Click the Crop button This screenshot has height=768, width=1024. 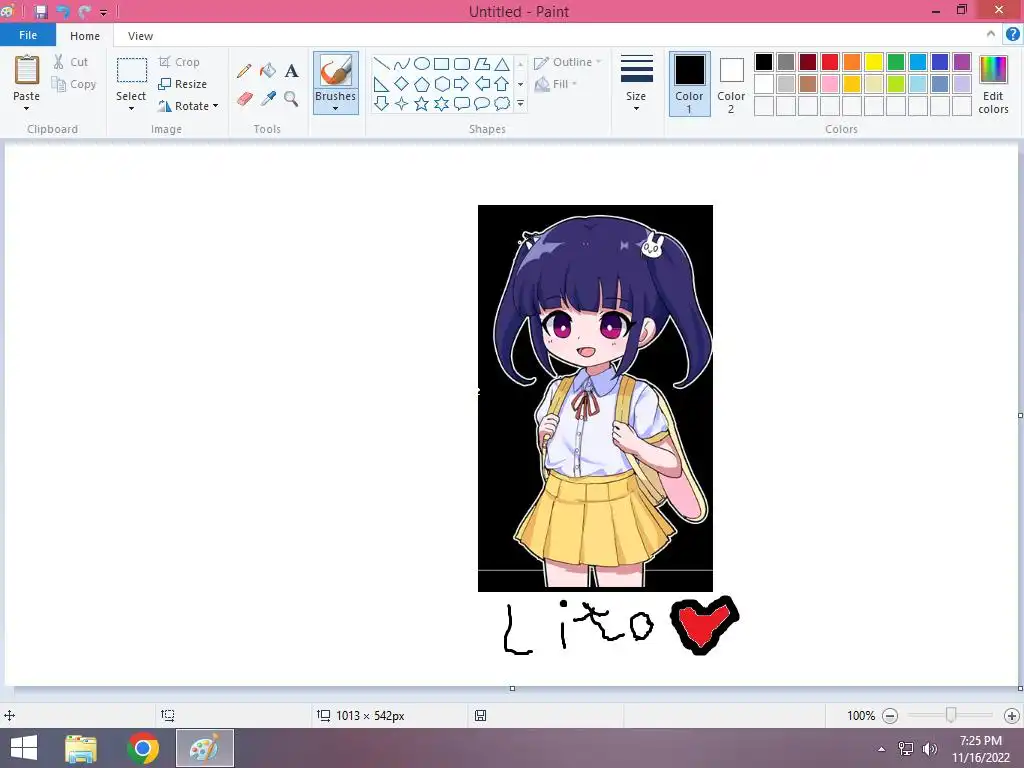tap(180, 62)
